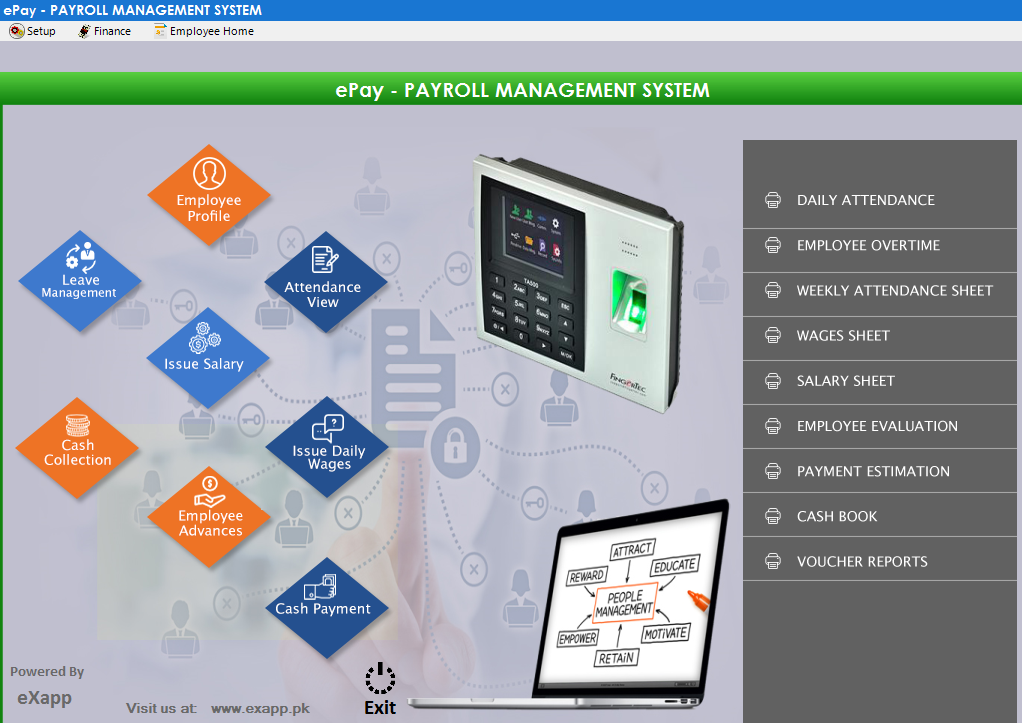Viewport: 1022px width, 723px height.
Task: Click printer icon beside Daily Attendance
Action: tap(773, 200)
